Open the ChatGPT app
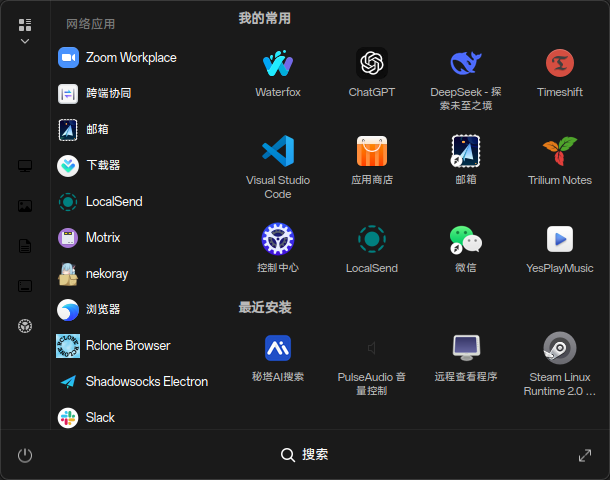 (x=372, y=74)
